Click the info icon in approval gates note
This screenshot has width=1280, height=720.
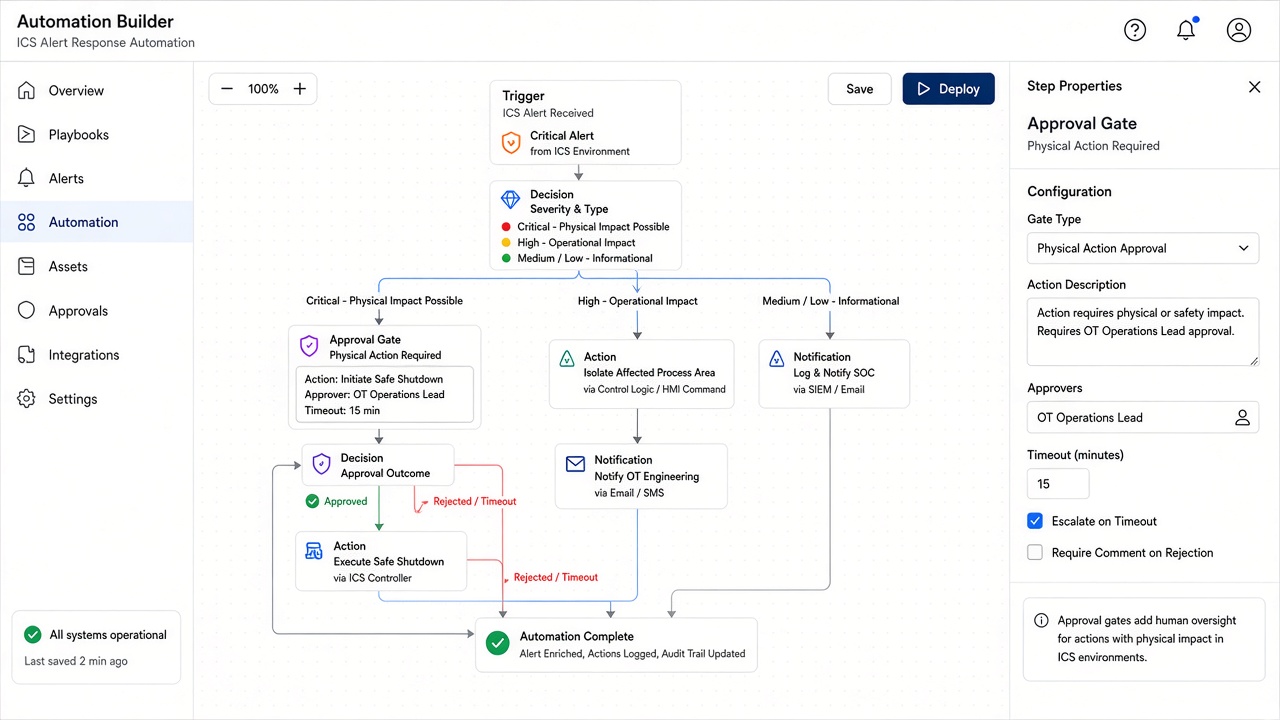[1041, 620]
